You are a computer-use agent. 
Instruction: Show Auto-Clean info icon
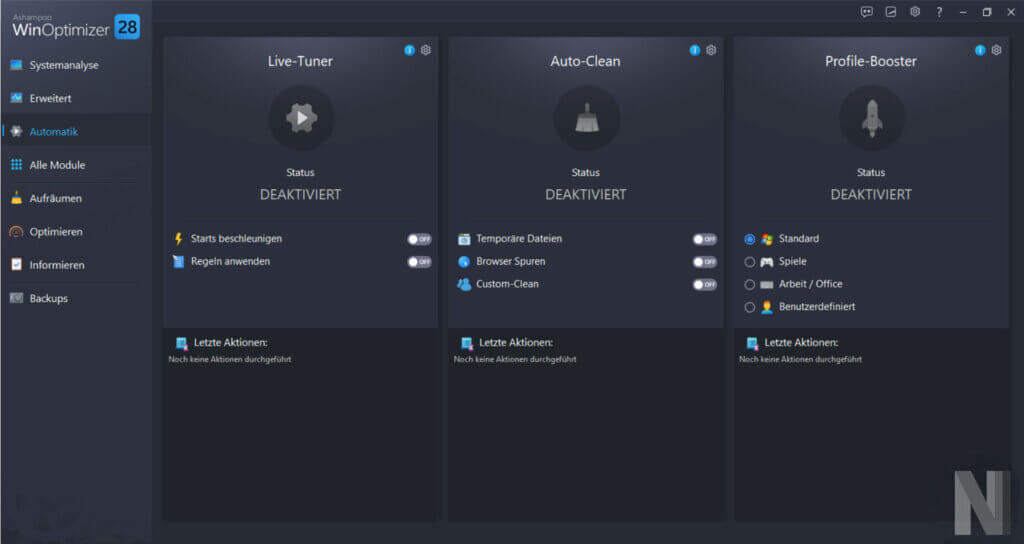695,50
